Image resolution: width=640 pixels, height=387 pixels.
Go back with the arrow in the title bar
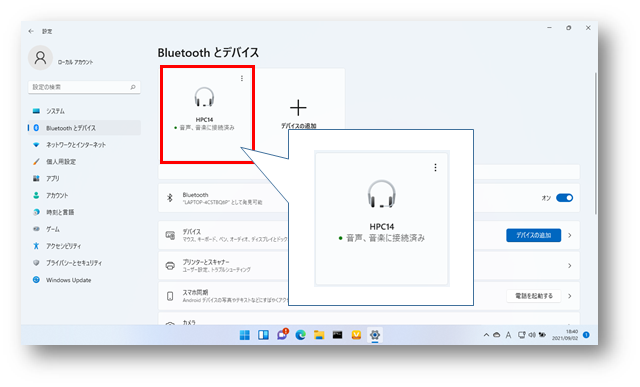pos(31,31)
